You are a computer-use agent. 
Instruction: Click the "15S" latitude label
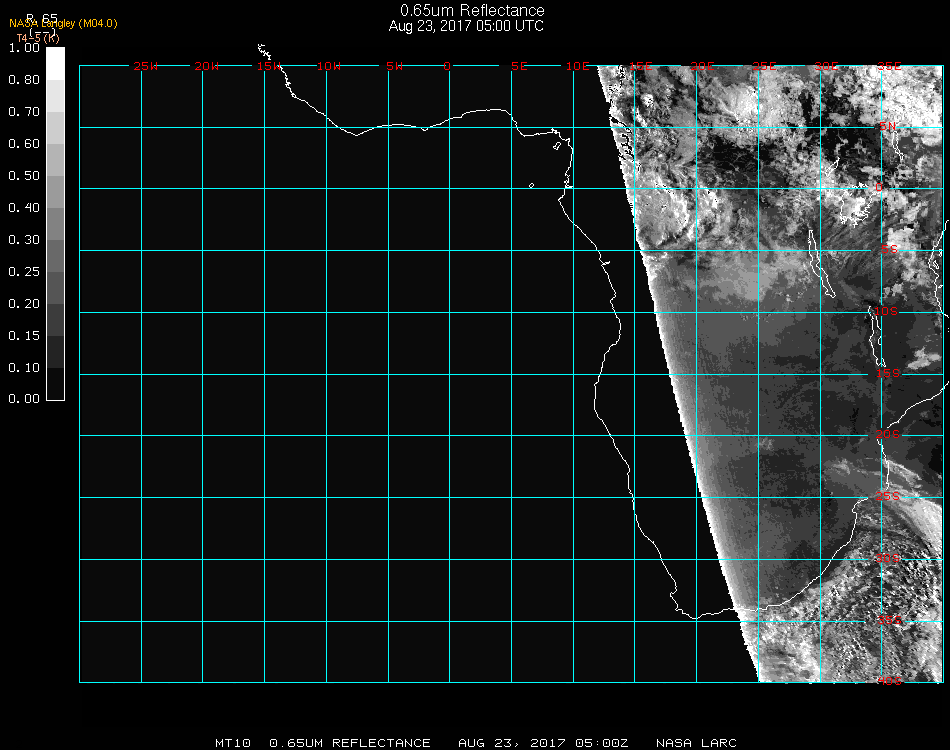click(888, 373)
